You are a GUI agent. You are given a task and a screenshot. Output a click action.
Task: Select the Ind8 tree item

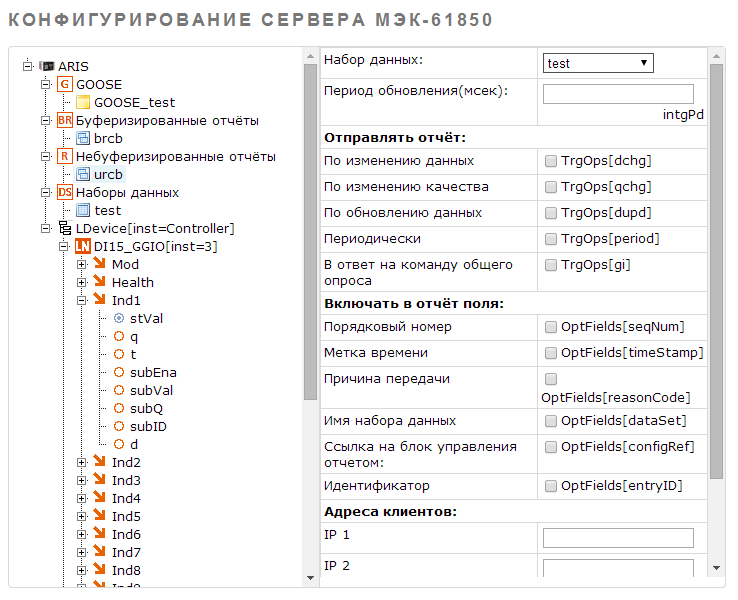126,570
